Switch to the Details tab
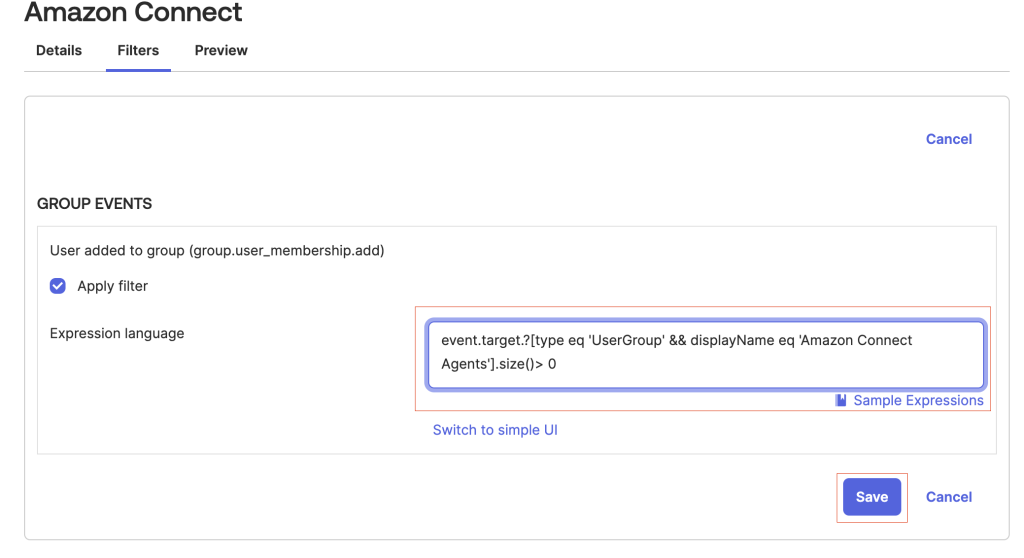This screenshot has height=558, width=1024. [x=59, y=50]
